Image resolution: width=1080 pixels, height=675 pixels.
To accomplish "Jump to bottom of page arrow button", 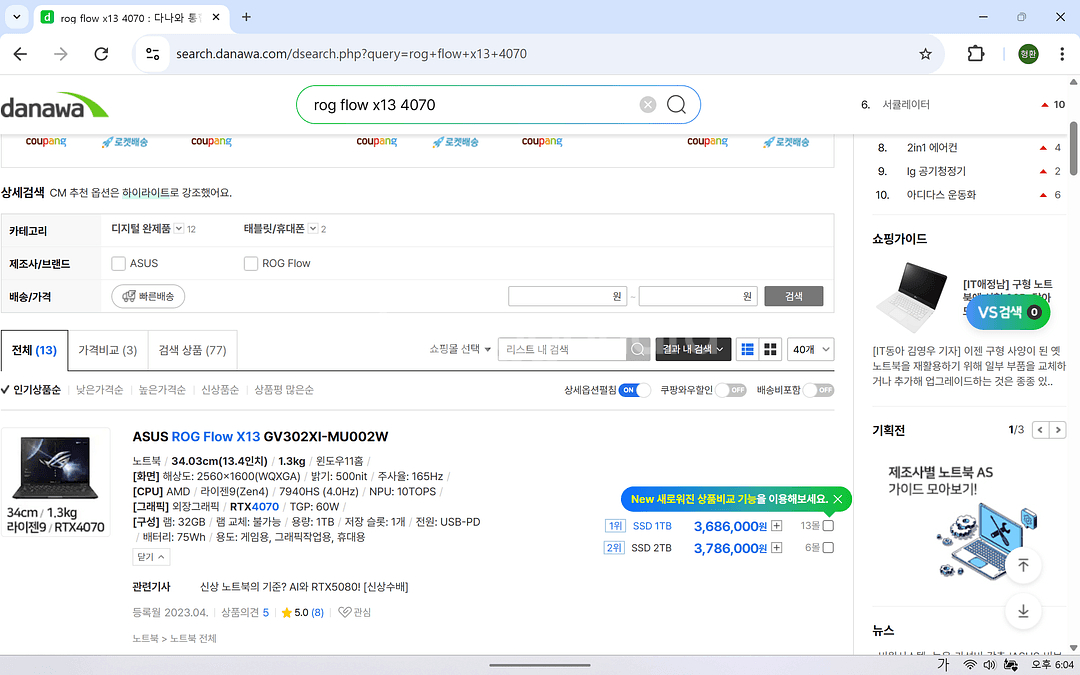I will 1023,611.
